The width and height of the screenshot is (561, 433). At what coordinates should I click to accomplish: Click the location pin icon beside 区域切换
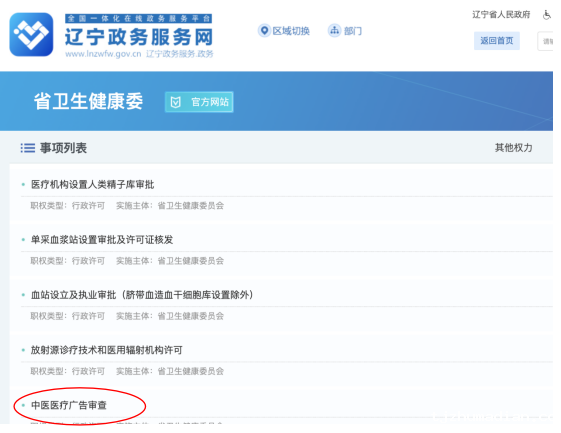coord(264,31)
